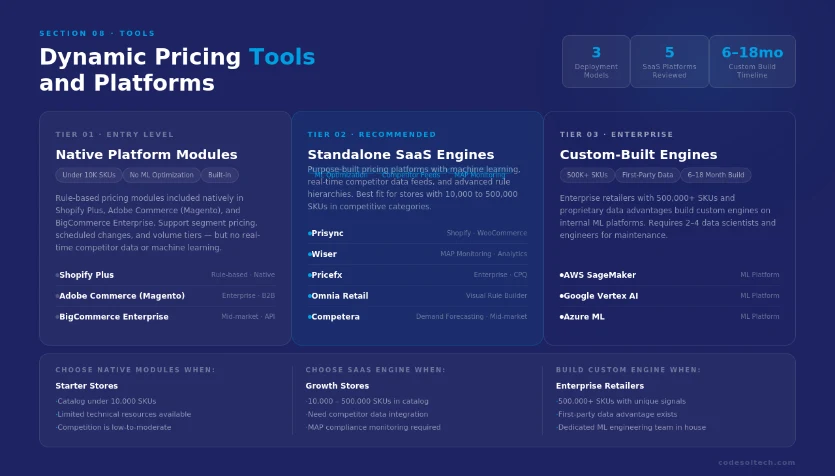Click the 'Standalone SaaS Engines' title
The width and height of the screenshot is (835, 476).
[x=401, y=154]
